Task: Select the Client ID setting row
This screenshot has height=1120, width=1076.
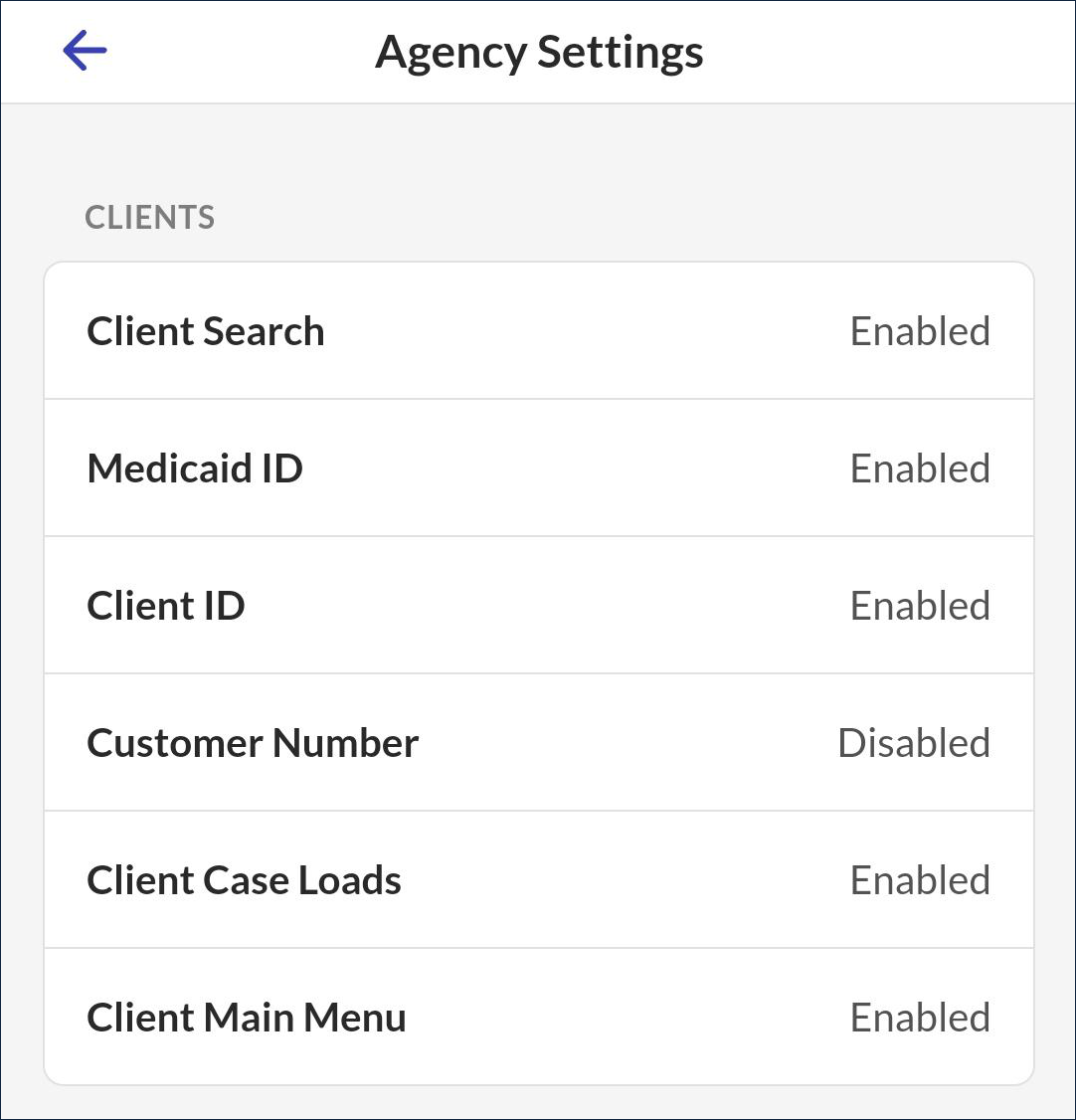Action: pyautogui.click(x=538, y=606)
